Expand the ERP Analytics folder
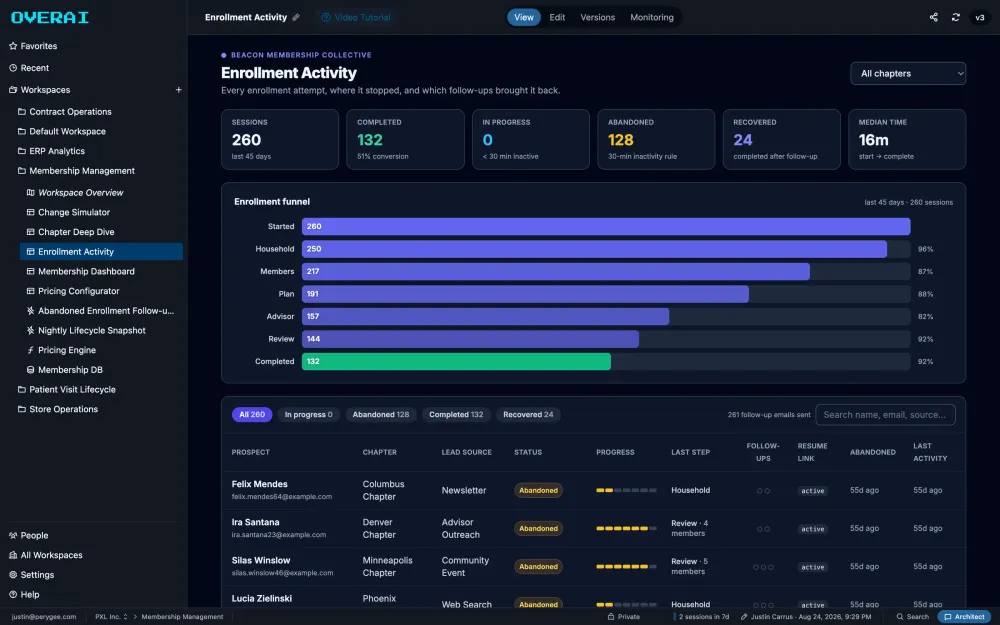 pyautogui.click(x=51, y=151)
